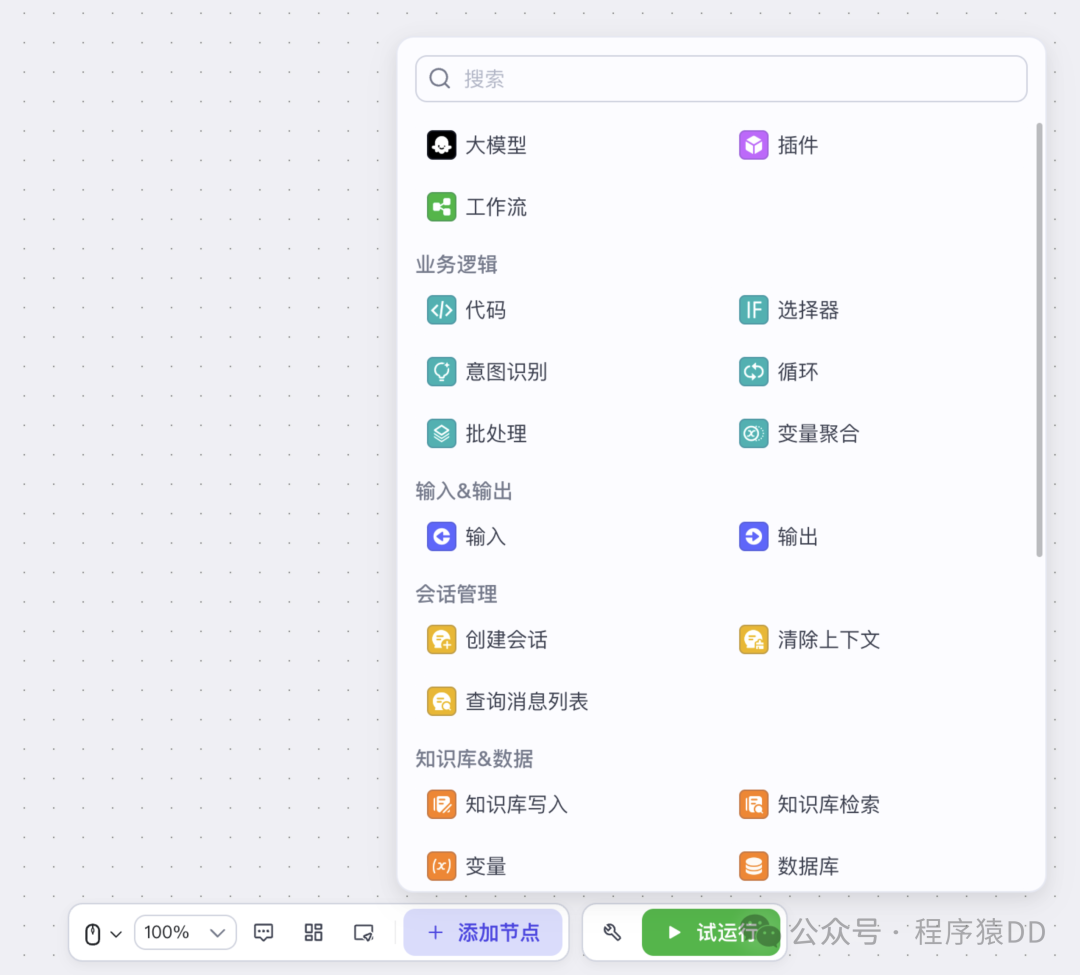Open the debug wrench tool
The image size is (1080, 975).
612,932
